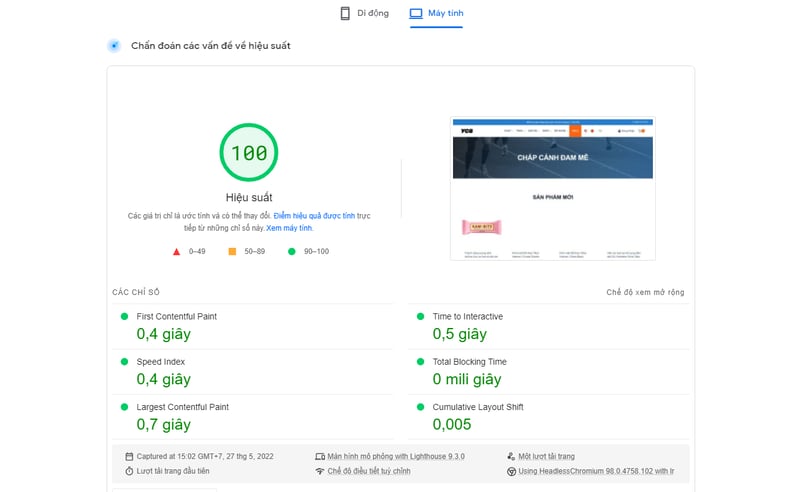The width and height of the screenshot is (800, 492).
Task: Open the Điểm hiệu quả được tính link
Action: (314, 215)
